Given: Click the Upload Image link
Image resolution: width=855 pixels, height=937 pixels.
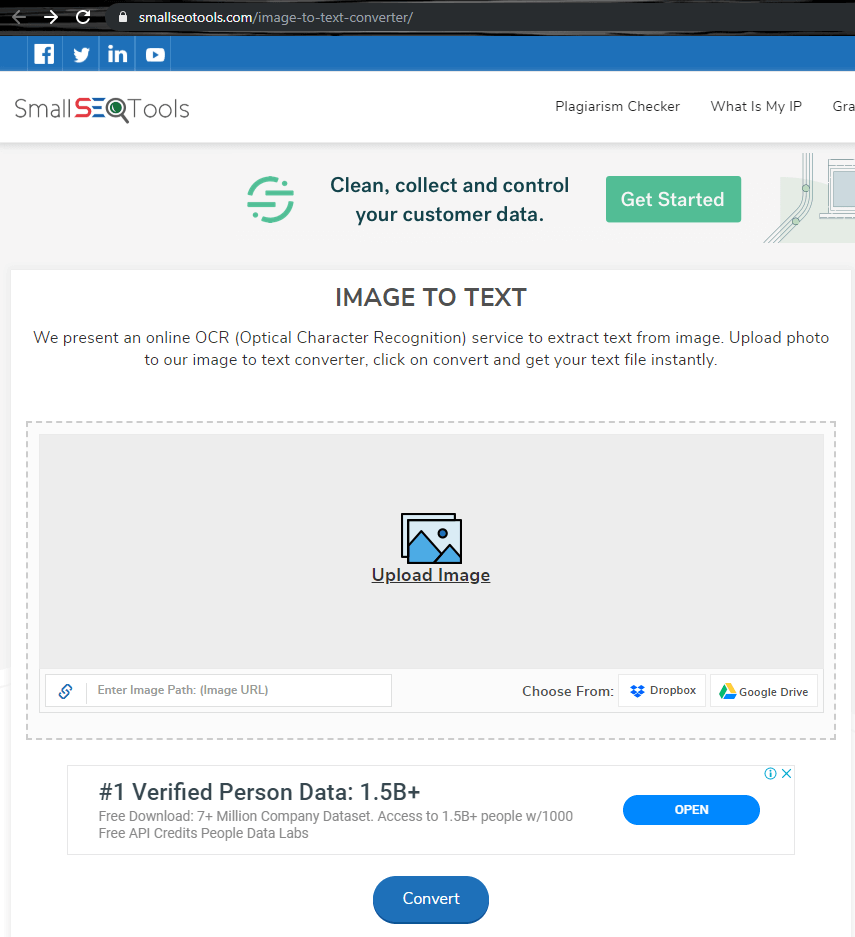Looking at the screenshot, I should [x=431, y=575].
